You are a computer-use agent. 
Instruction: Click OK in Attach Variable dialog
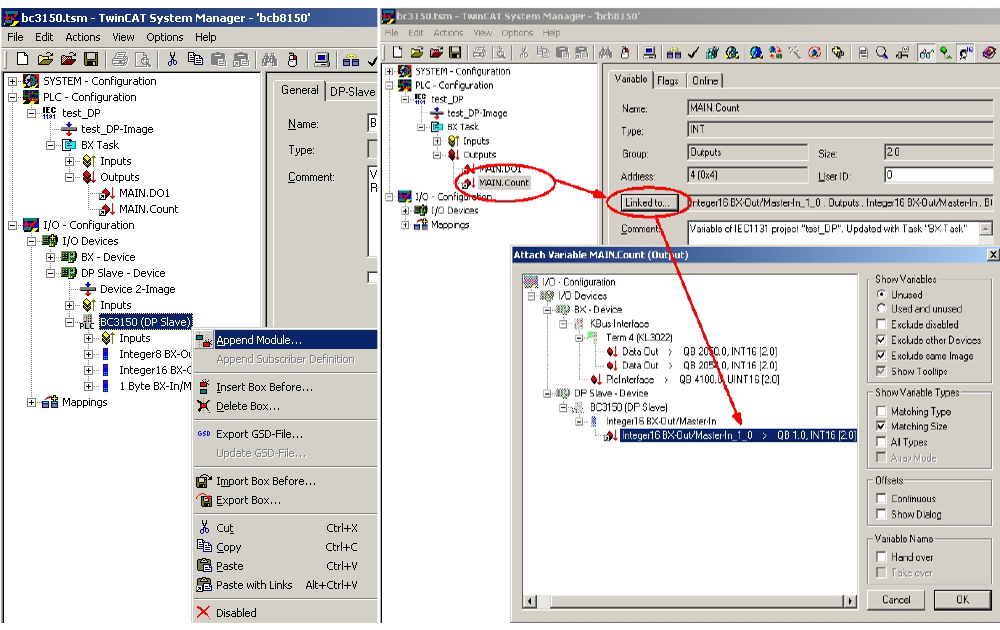tap(962, 599)
